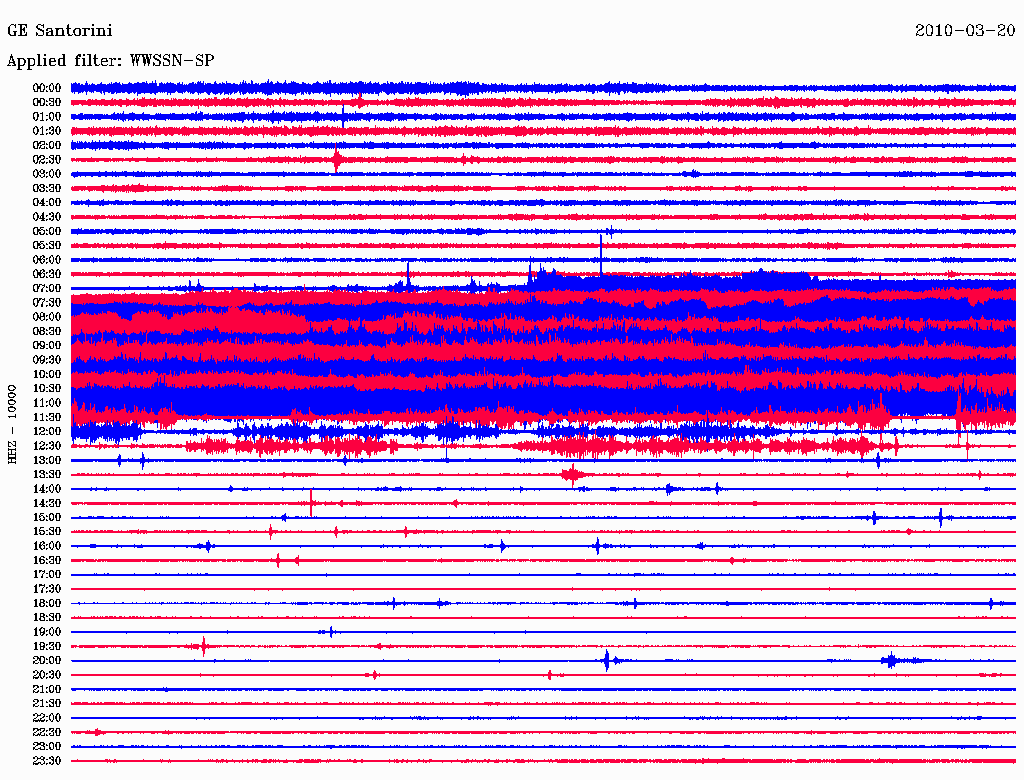Click the 04:00 time label
The width and height of the screenshot is (1024, 780).
(x=47, y=203)
